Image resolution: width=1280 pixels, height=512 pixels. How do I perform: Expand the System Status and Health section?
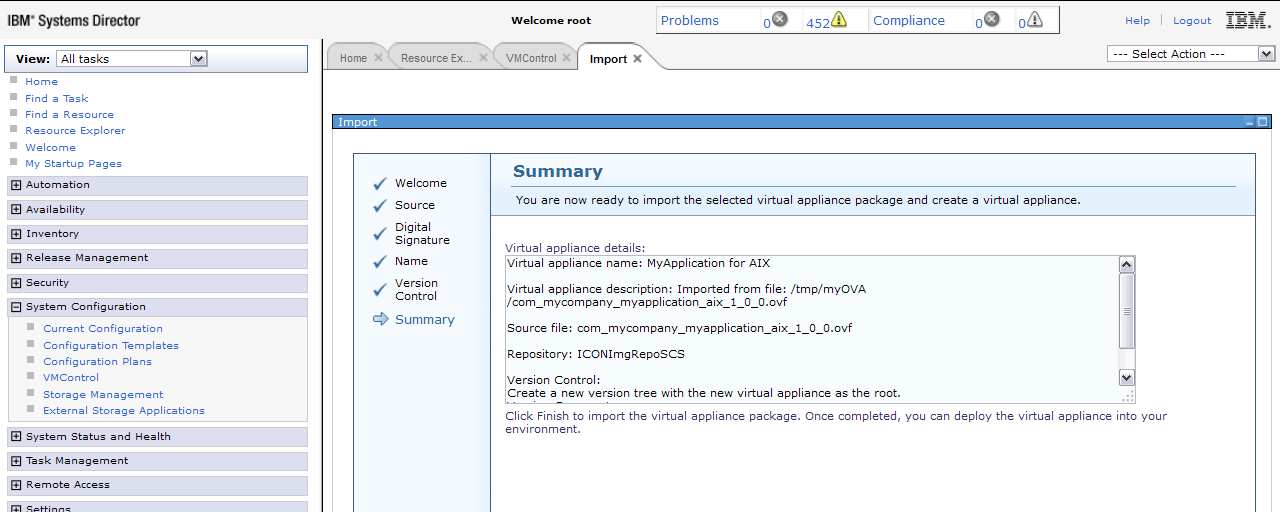coord(16,437)
